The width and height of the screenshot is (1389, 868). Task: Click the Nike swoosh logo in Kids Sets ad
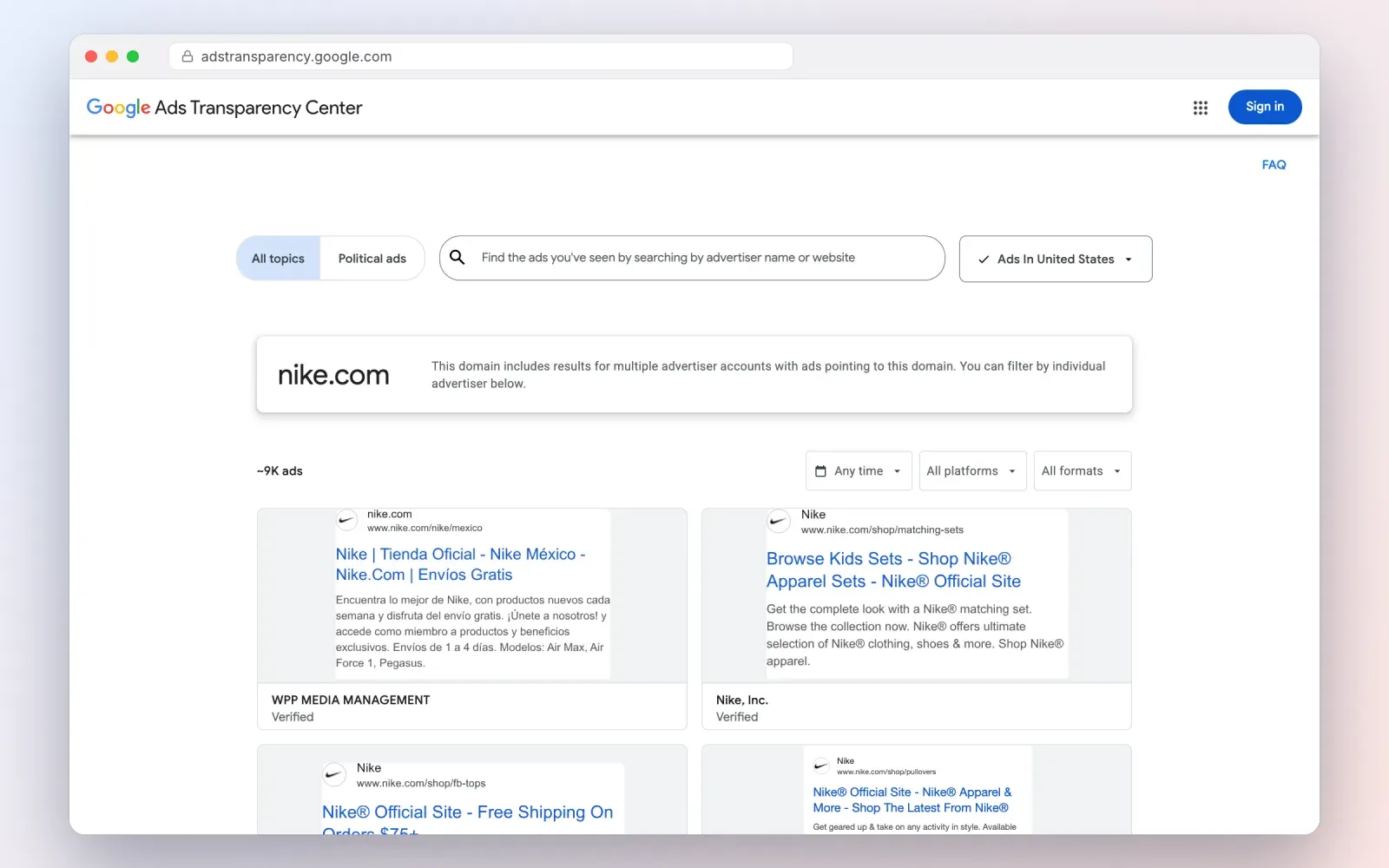[778, 522]
